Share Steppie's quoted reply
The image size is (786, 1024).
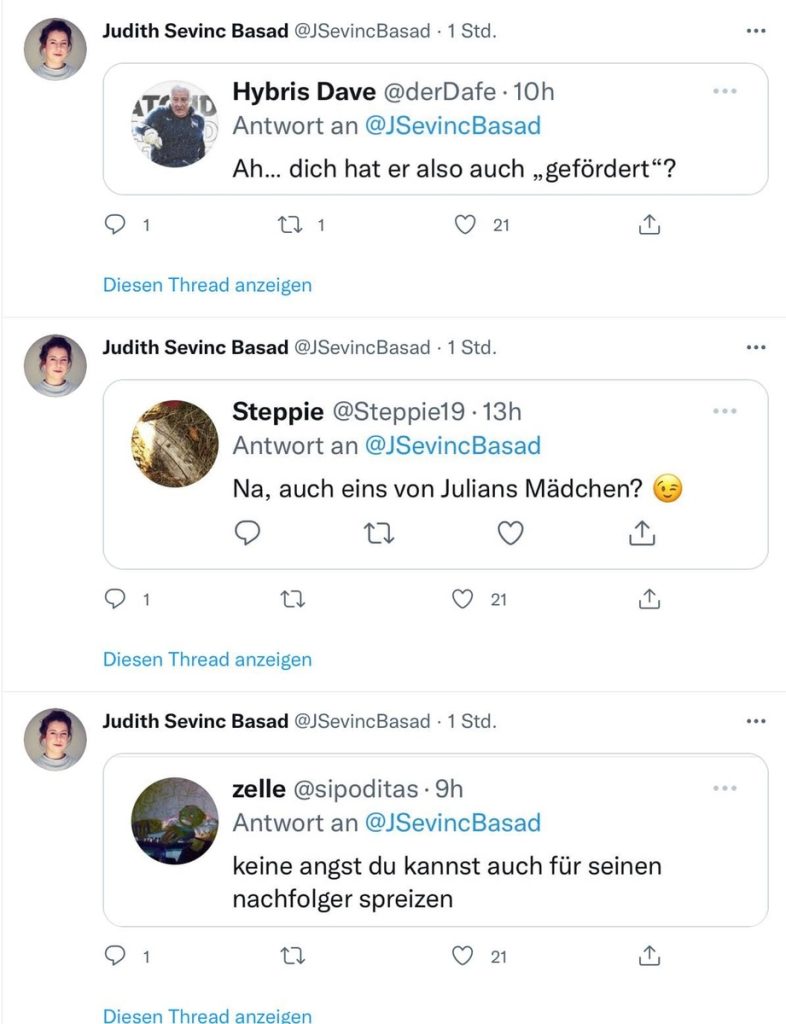point(641,534)
